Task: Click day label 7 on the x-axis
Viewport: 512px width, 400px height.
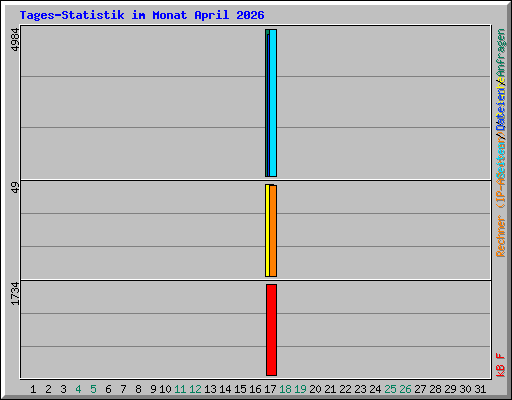Action: 123,389
